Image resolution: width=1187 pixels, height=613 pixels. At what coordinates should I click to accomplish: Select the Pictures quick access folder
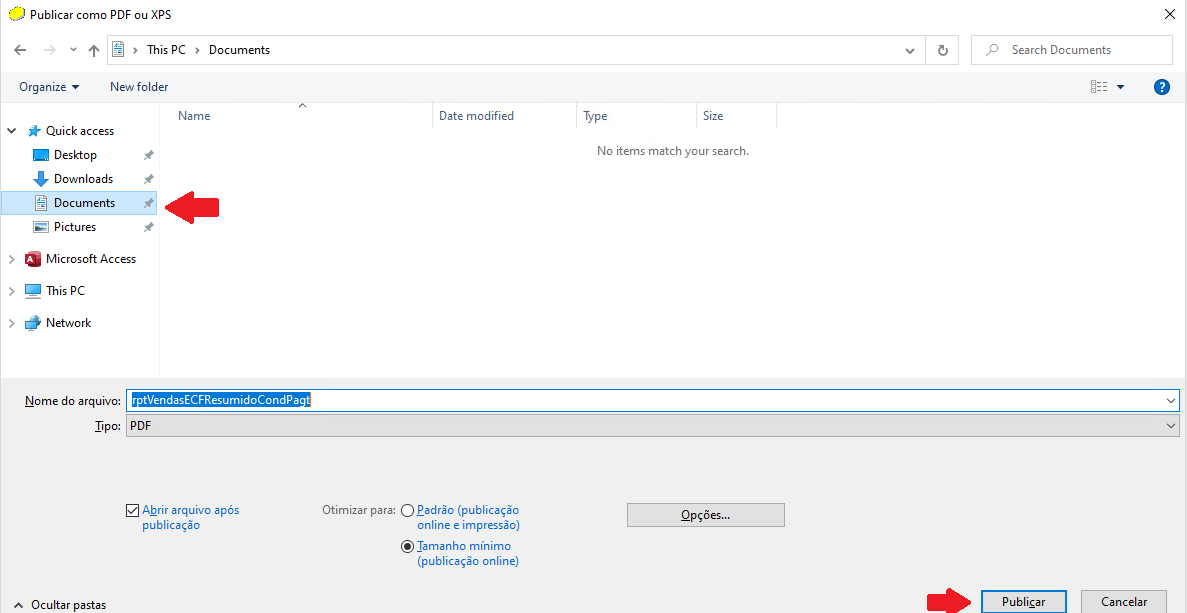[75, 227]
